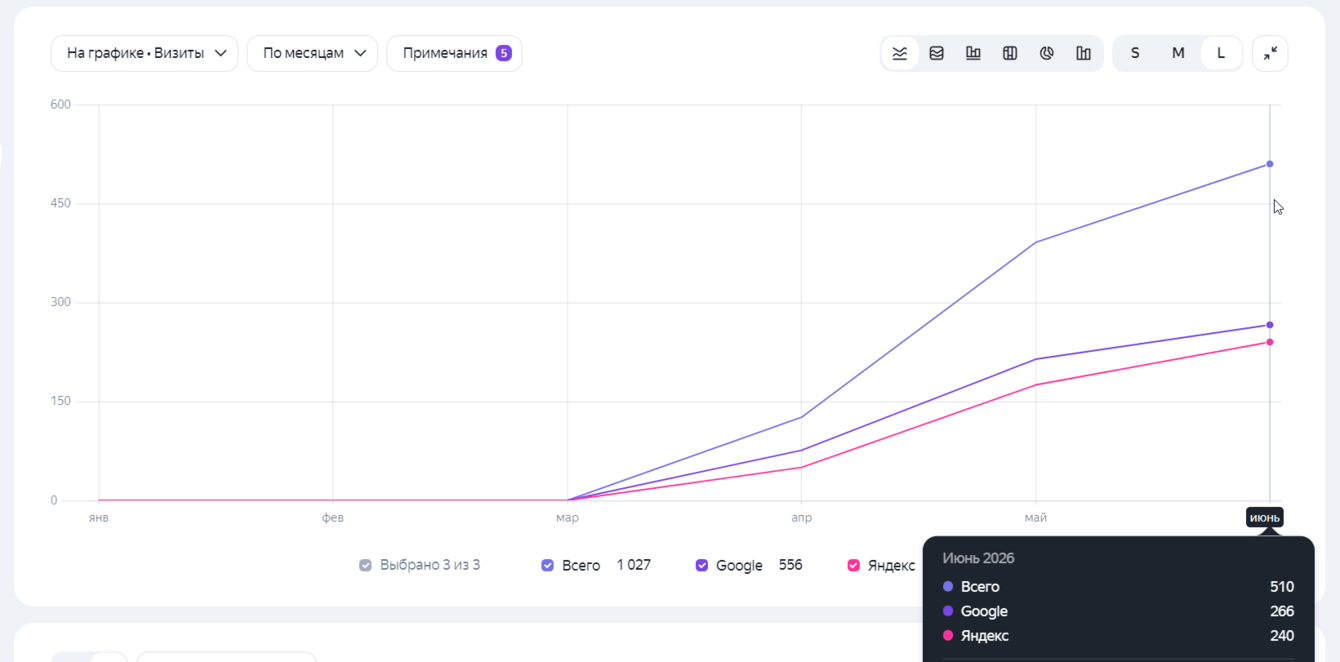Disable the Яндекс series checkbox
Image resolution: width=1340 pixels, height=662 pixels.
click(x=853, y=565)
